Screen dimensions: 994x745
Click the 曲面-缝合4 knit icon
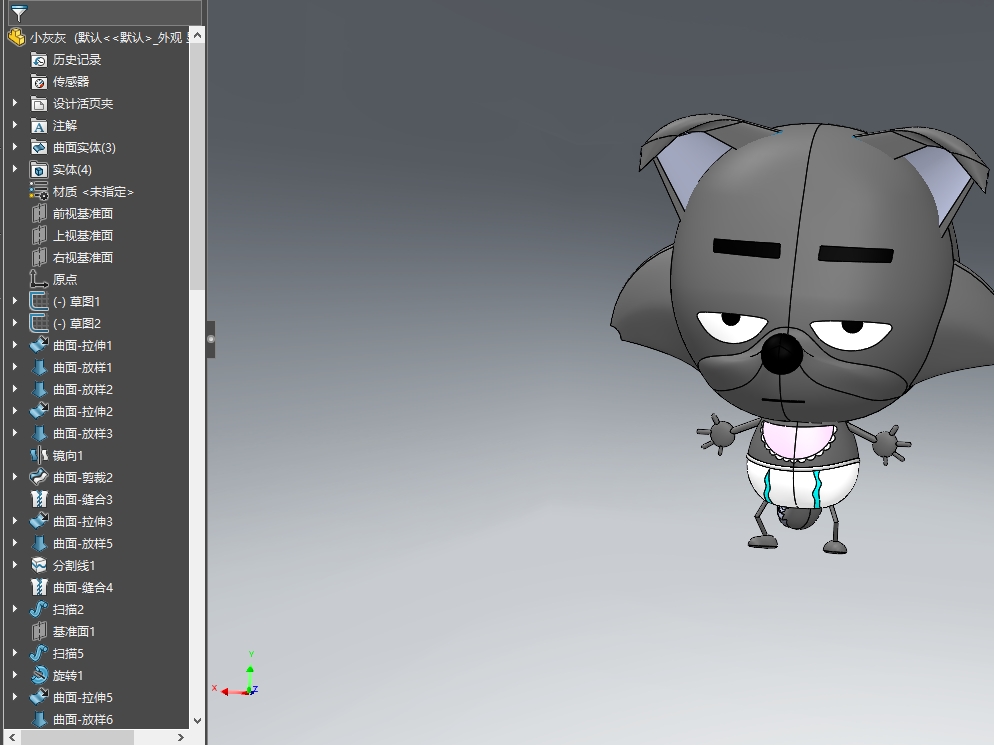(39, 587)
